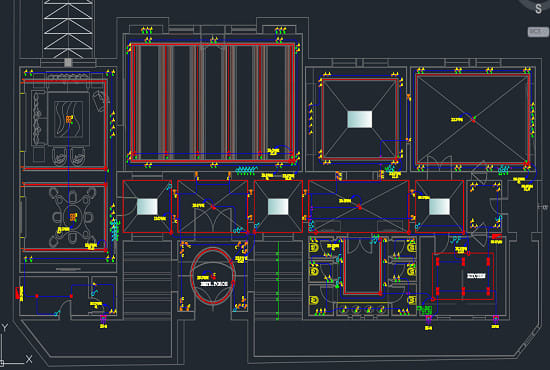Select the green vertical line in the stair area
Viewport: 550px width, 370px height.
[278, 281]
